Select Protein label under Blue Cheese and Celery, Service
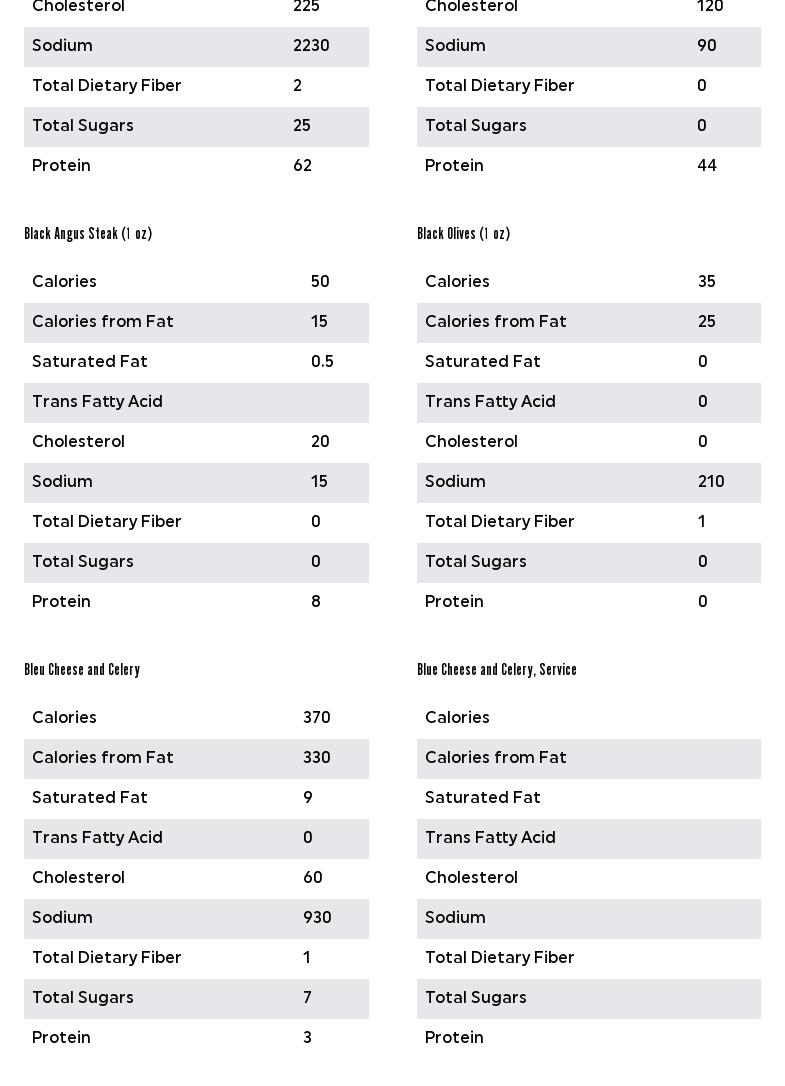 pos(454,1038)
